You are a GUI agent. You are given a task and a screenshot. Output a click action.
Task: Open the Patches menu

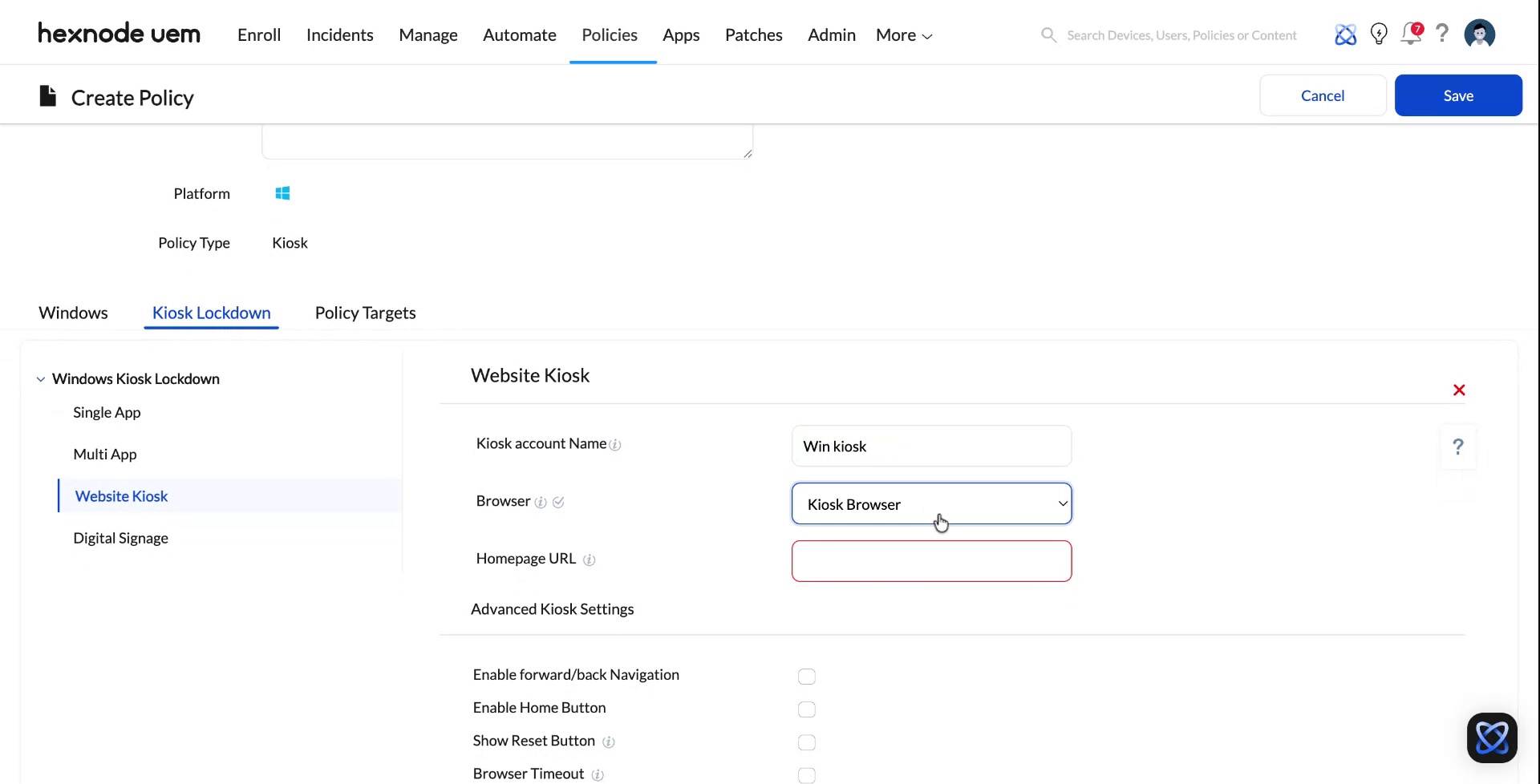753,34
